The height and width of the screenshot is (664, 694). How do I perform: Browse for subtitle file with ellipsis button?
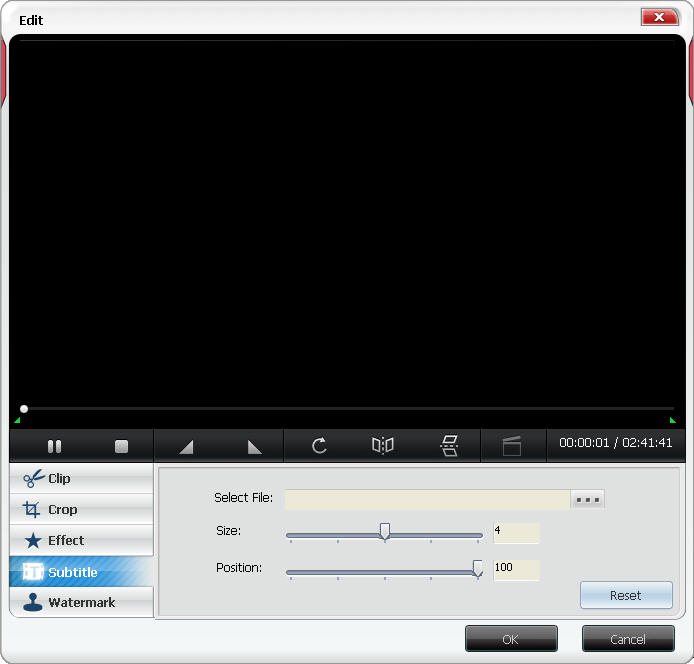coord(587,500)
